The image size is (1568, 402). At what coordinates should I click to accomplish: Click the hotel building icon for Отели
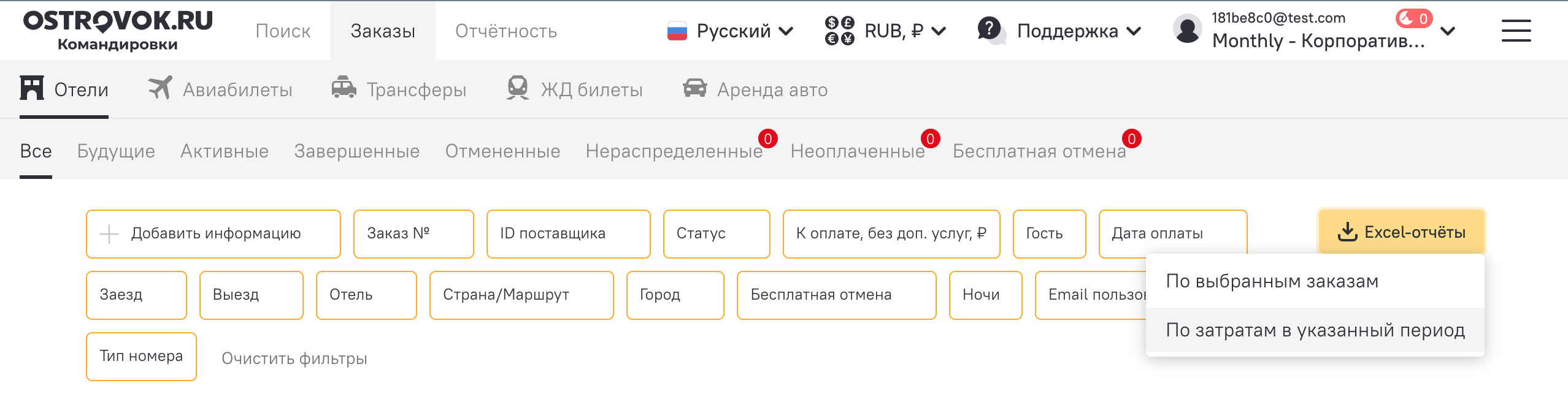tap(32, 88)
